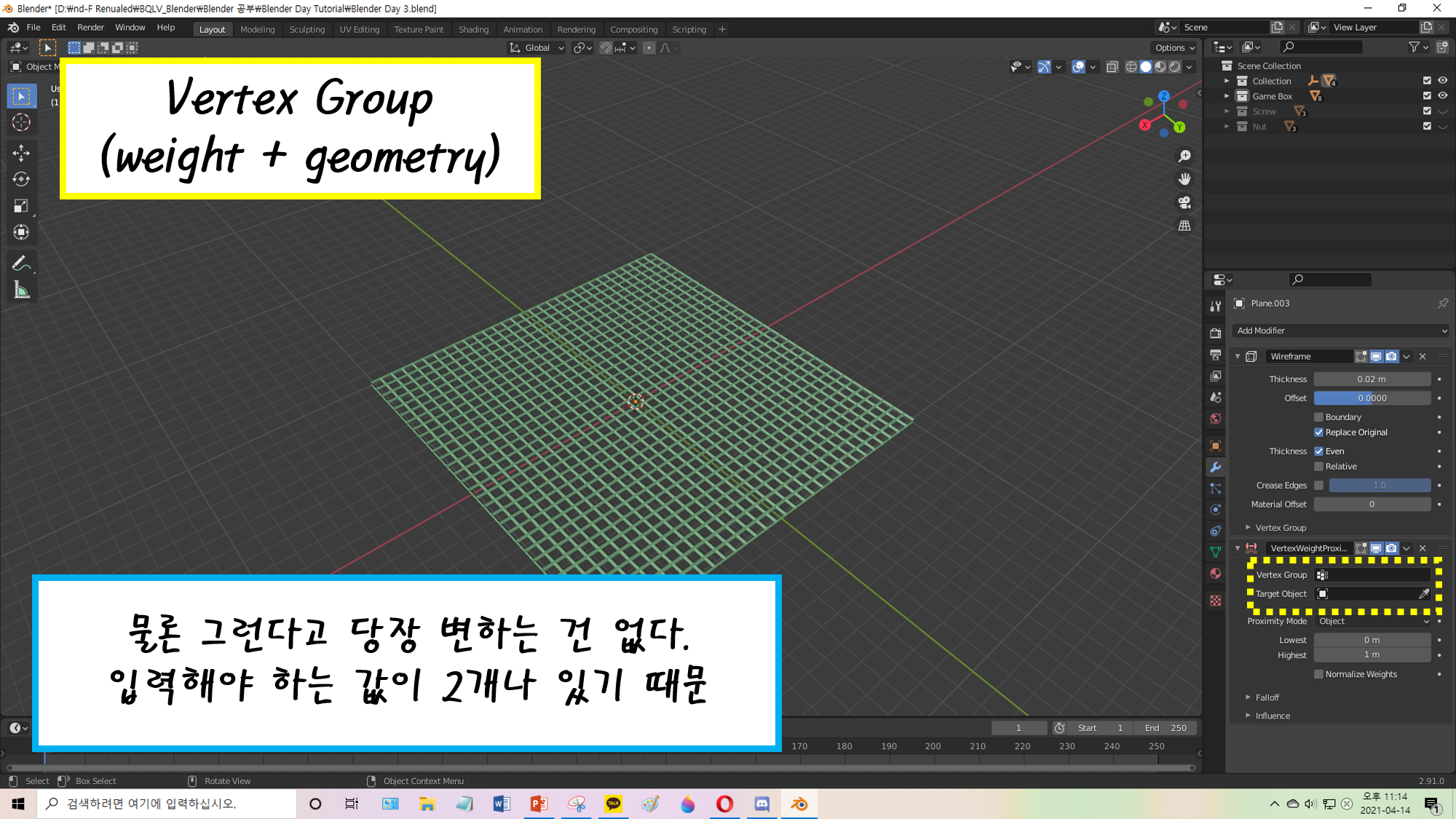
Task: Open PowerPoint from the taskbar
Action: click(539, 804)
